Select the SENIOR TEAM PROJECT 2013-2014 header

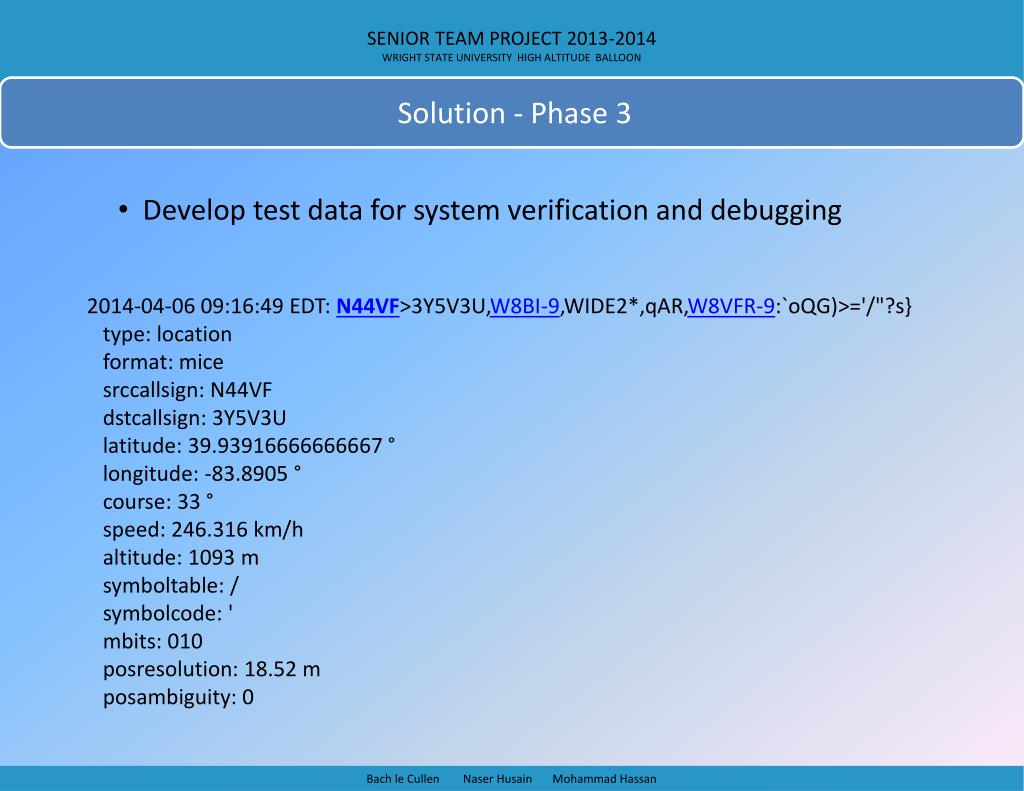(511, 39)
